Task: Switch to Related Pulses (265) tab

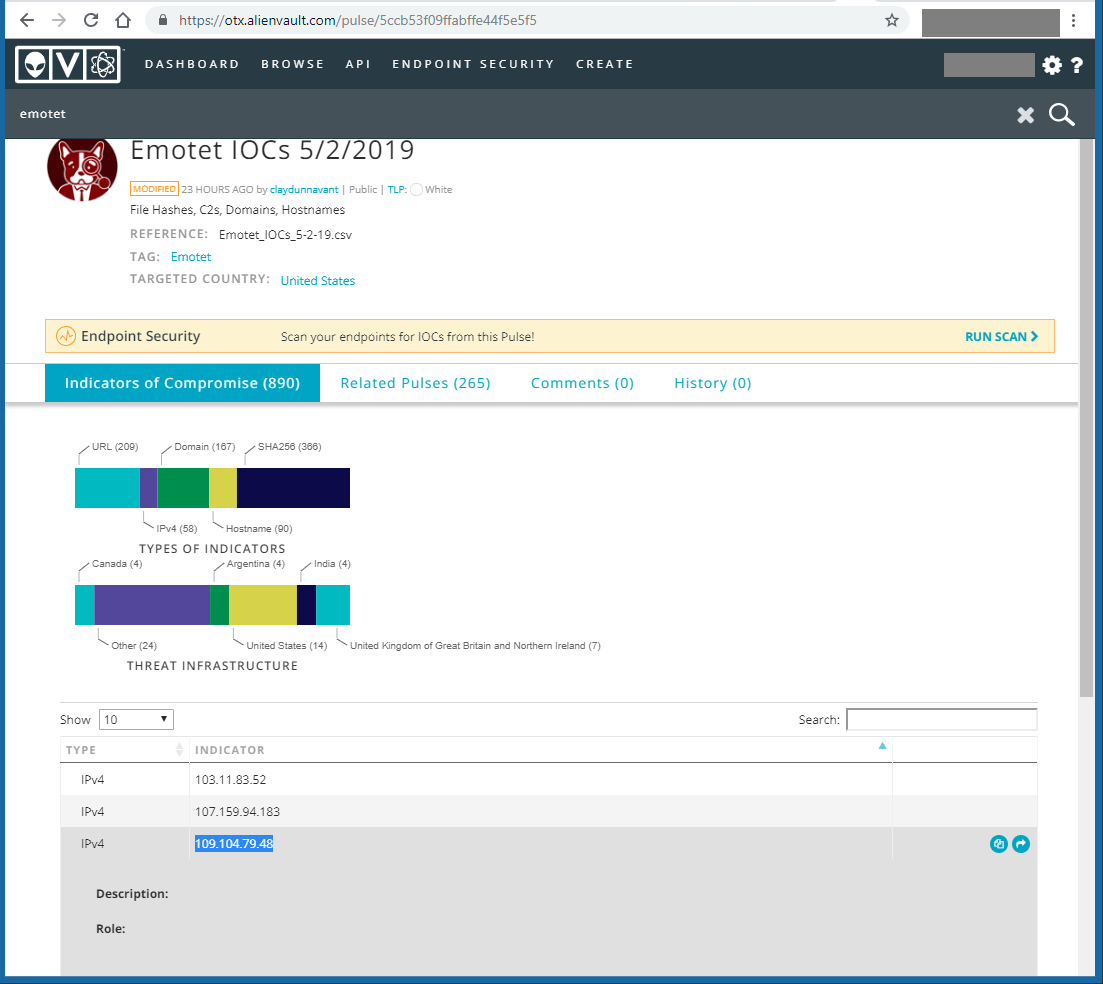Action: click(x=415, y=383)
